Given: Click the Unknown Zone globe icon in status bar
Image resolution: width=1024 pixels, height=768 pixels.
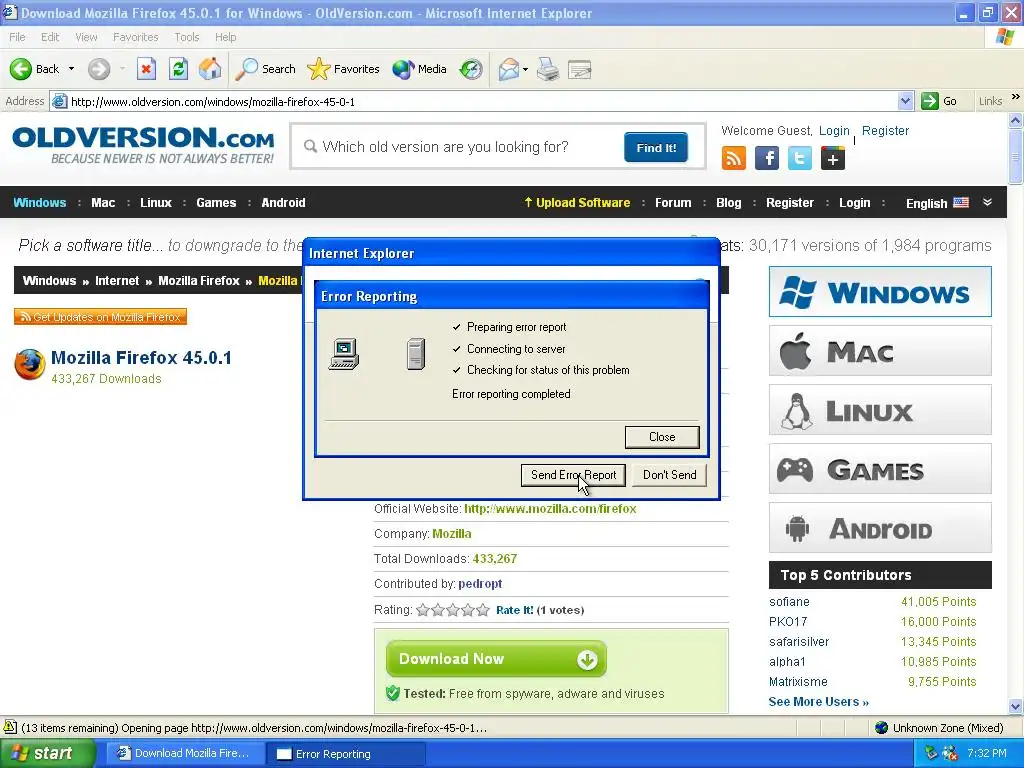Looking at the screenshot, I should coord(882,728).
